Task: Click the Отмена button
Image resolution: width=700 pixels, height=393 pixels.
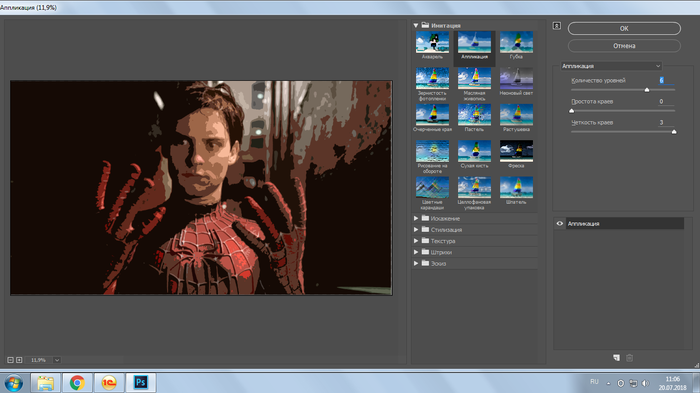Action: click(624, 46)
